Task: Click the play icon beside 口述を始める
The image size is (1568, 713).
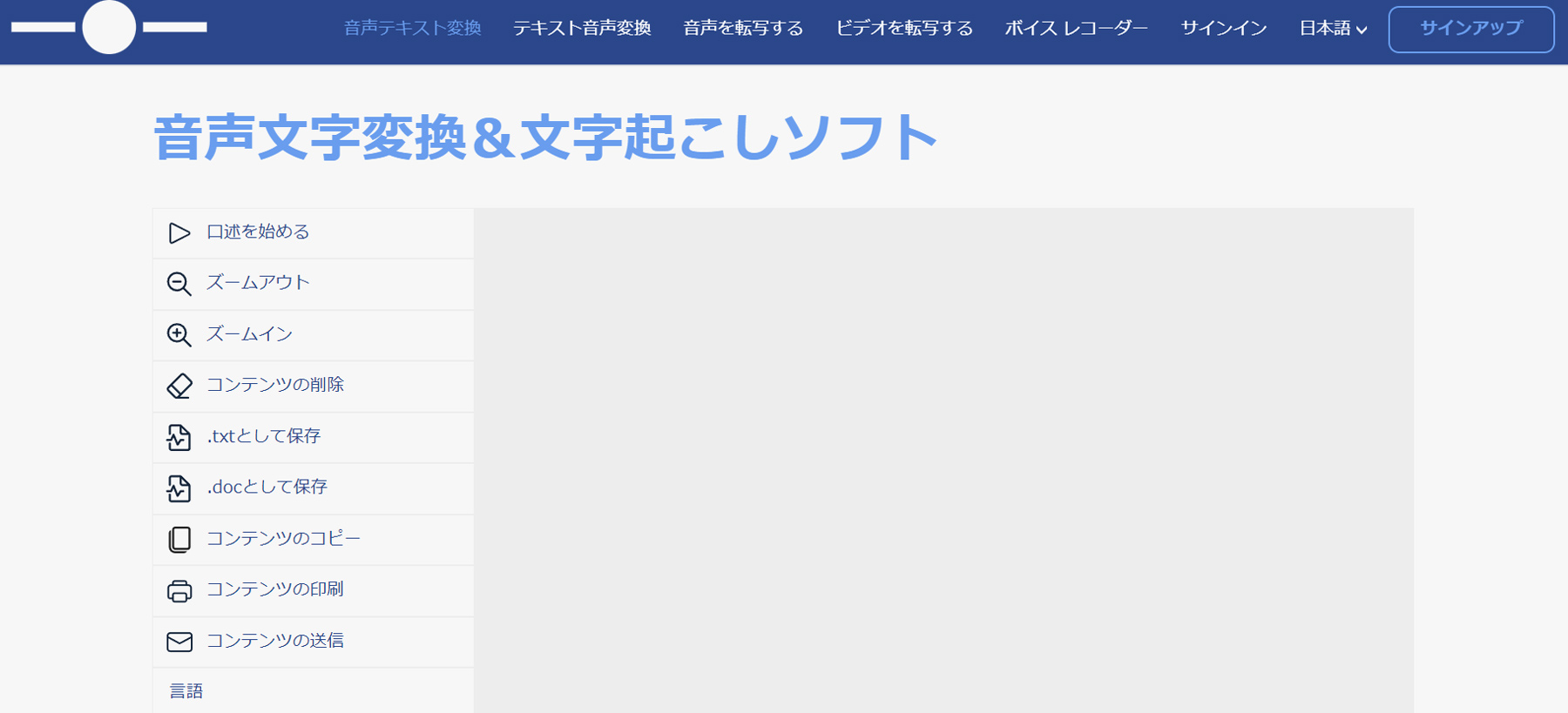Action: pos(179,233)
